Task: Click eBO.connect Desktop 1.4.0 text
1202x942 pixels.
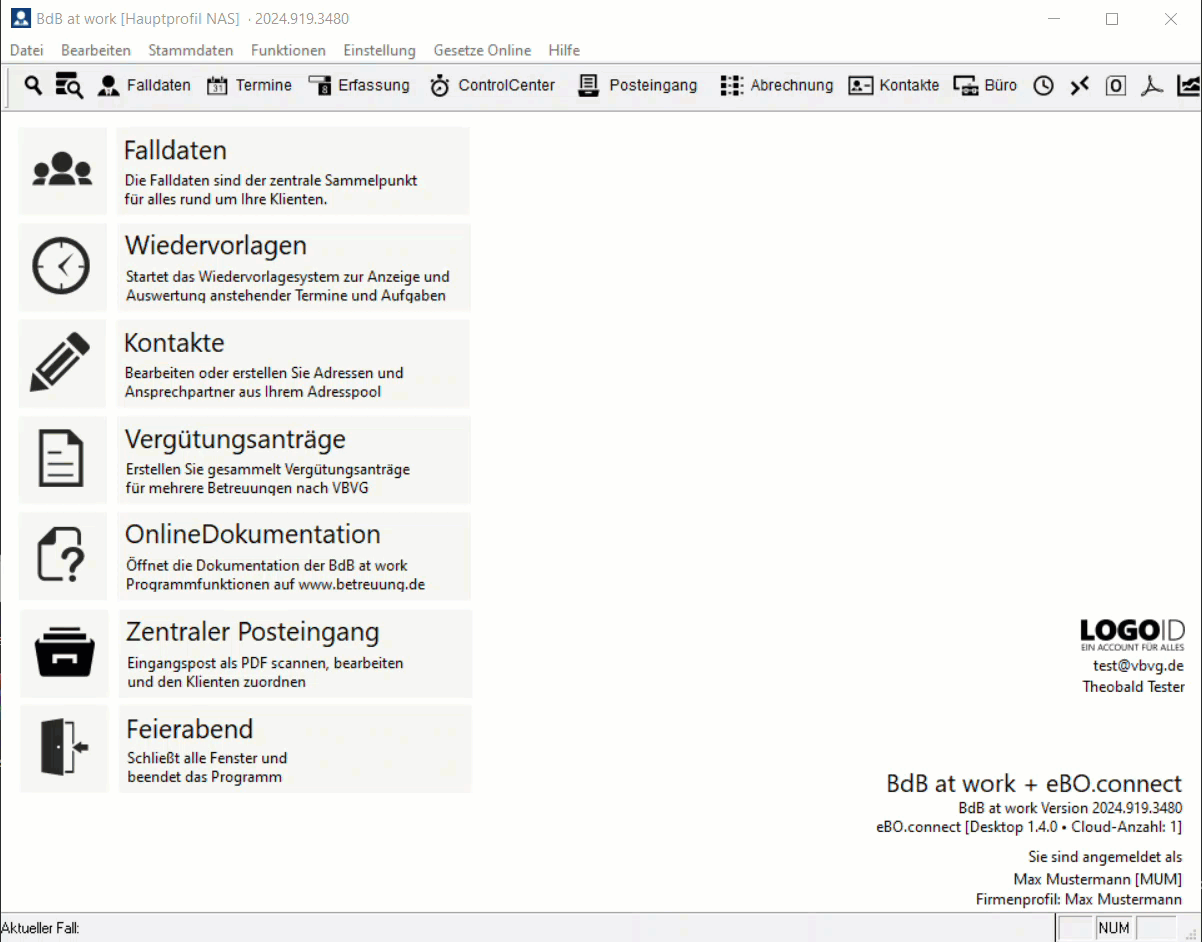Action: 1029,827
